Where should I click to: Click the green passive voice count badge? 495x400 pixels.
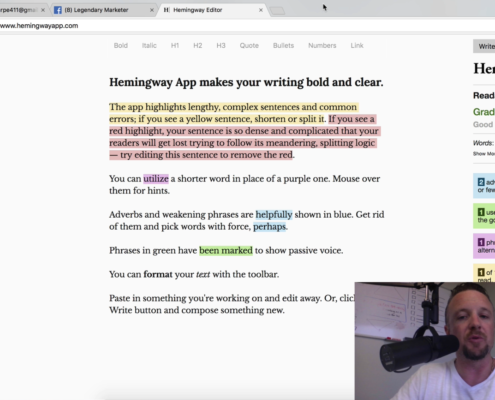pos(481,212)
